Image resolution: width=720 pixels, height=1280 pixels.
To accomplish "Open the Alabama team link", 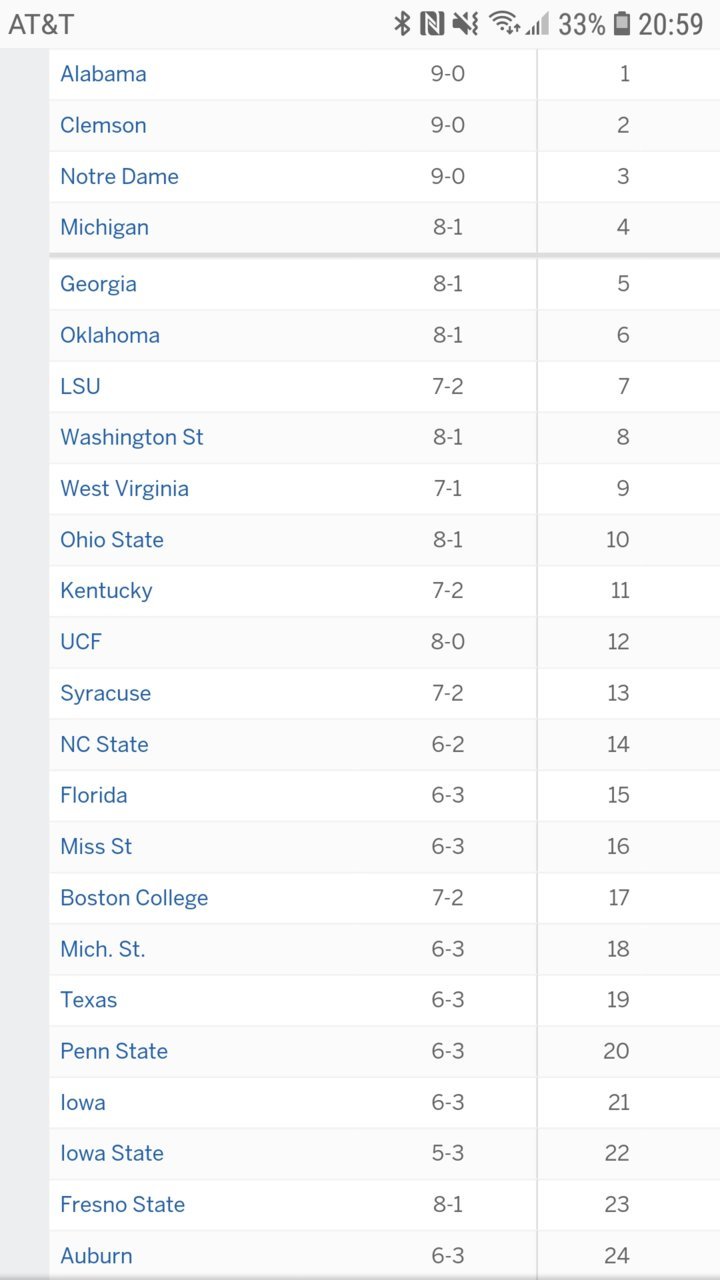I will coord(103,74).
